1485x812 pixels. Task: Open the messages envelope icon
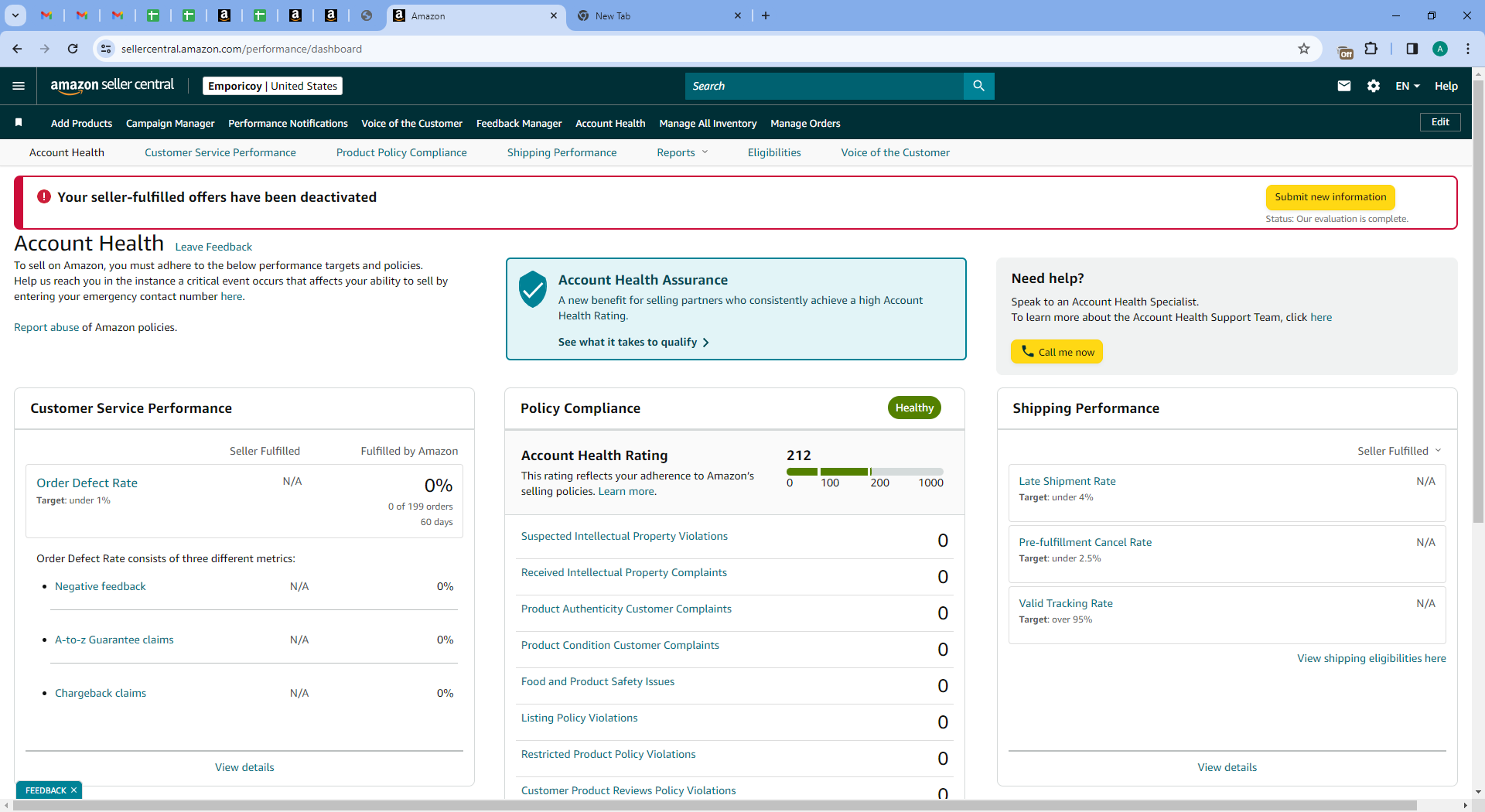click(1344, 86)
